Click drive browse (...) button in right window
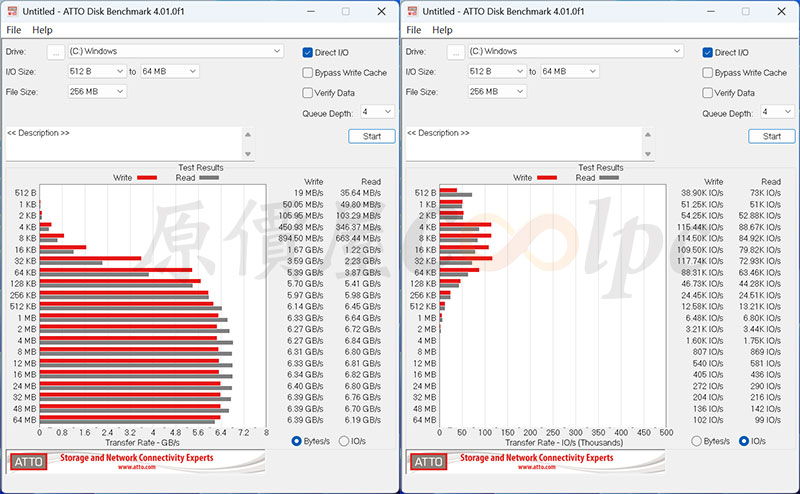 (x=457, y=51)
